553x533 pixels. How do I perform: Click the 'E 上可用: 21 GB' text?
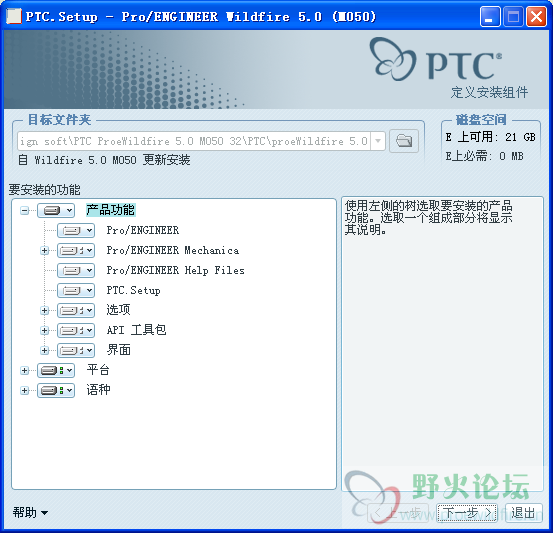[x=491, y=137]
